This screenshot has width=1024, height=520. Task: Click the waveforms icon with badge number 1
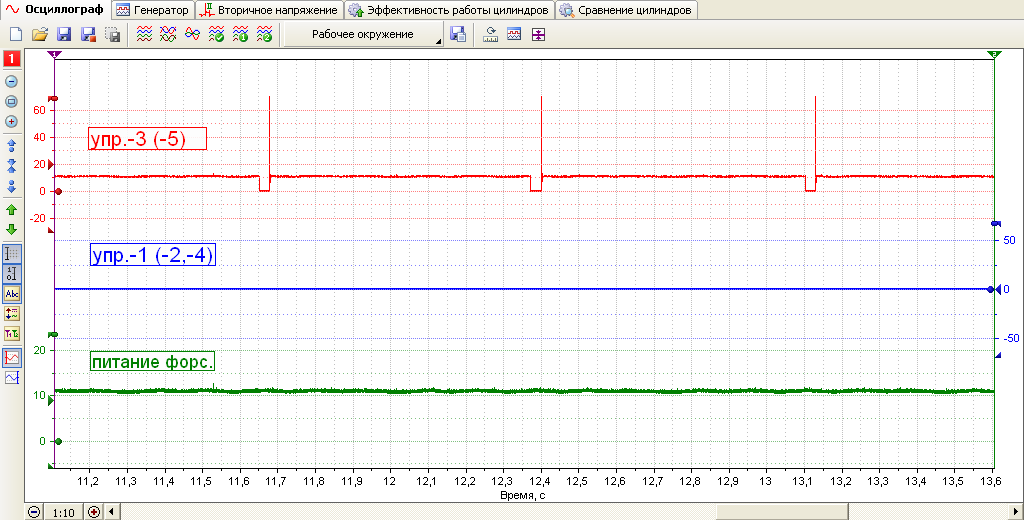click(240, 35)
